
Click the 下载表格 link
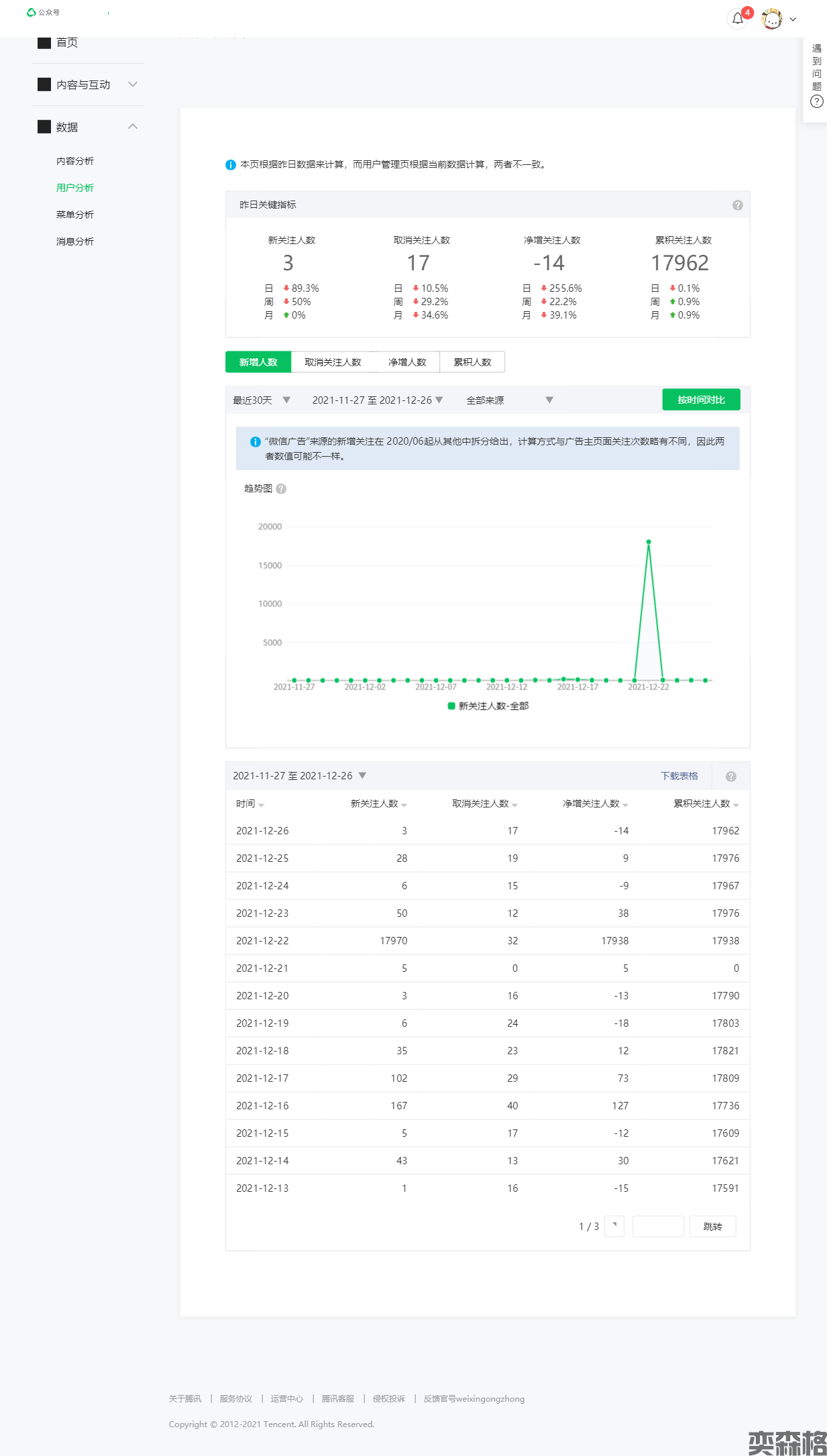point(679,776)
